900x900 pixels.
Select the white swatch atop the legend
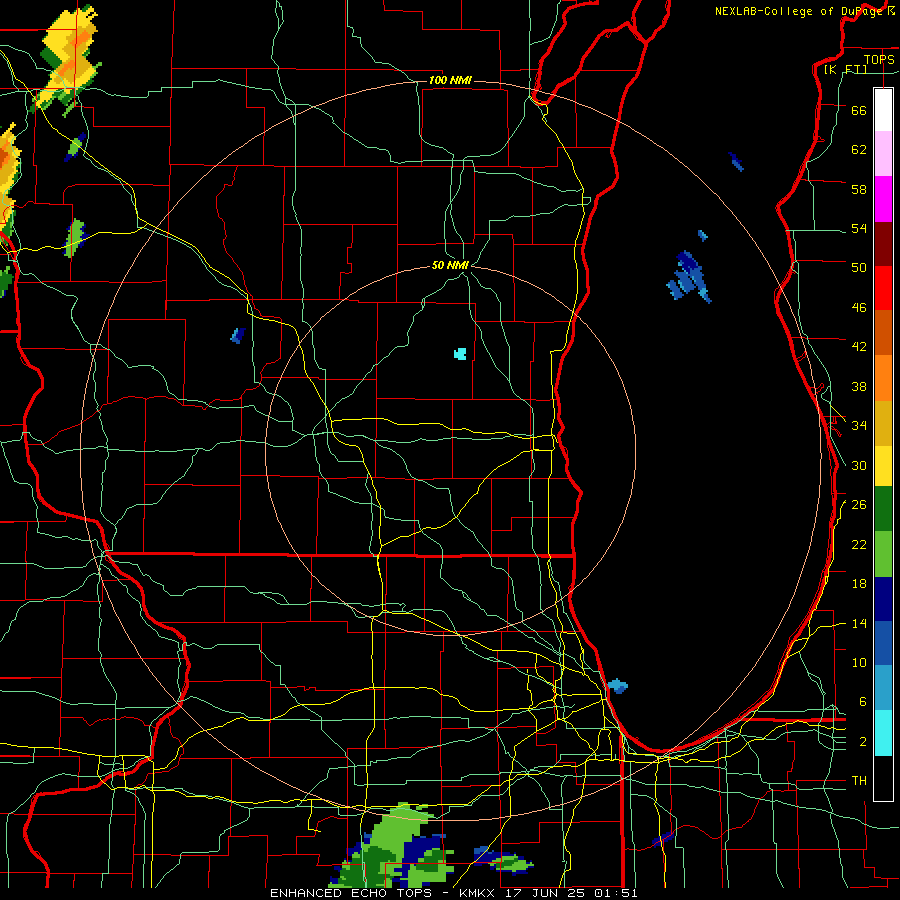point(883,110)
